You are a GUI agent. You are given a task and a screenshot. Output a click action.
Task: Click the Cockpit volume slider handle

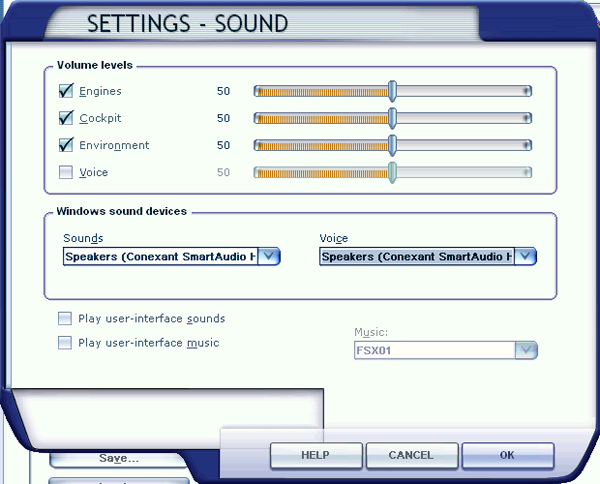click(392, 118)
